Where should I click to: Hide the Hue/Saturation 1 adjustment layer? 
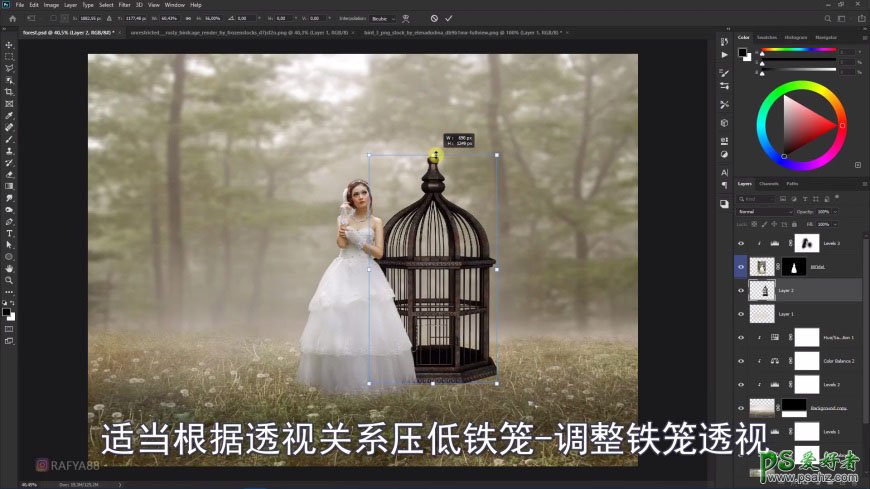(741, 337)
